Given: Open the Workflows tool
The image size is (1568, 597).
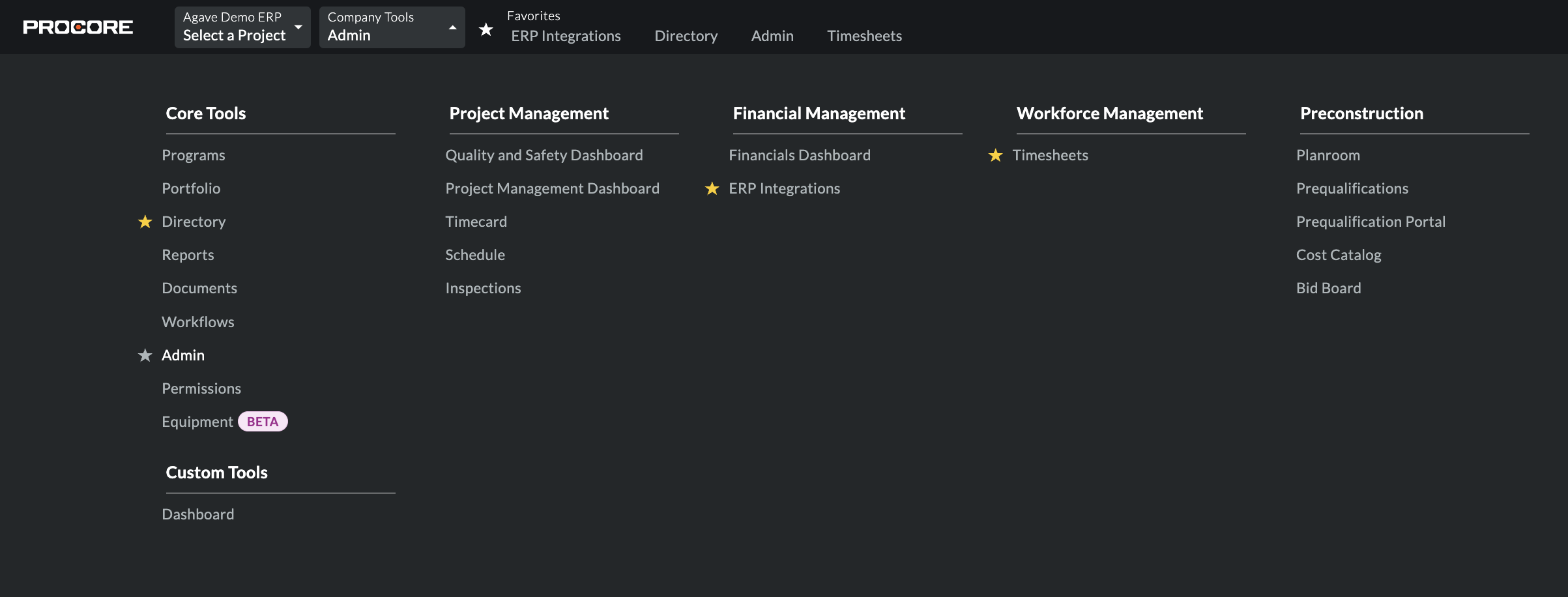Looking at the screenshot, I should click(198, 322).
